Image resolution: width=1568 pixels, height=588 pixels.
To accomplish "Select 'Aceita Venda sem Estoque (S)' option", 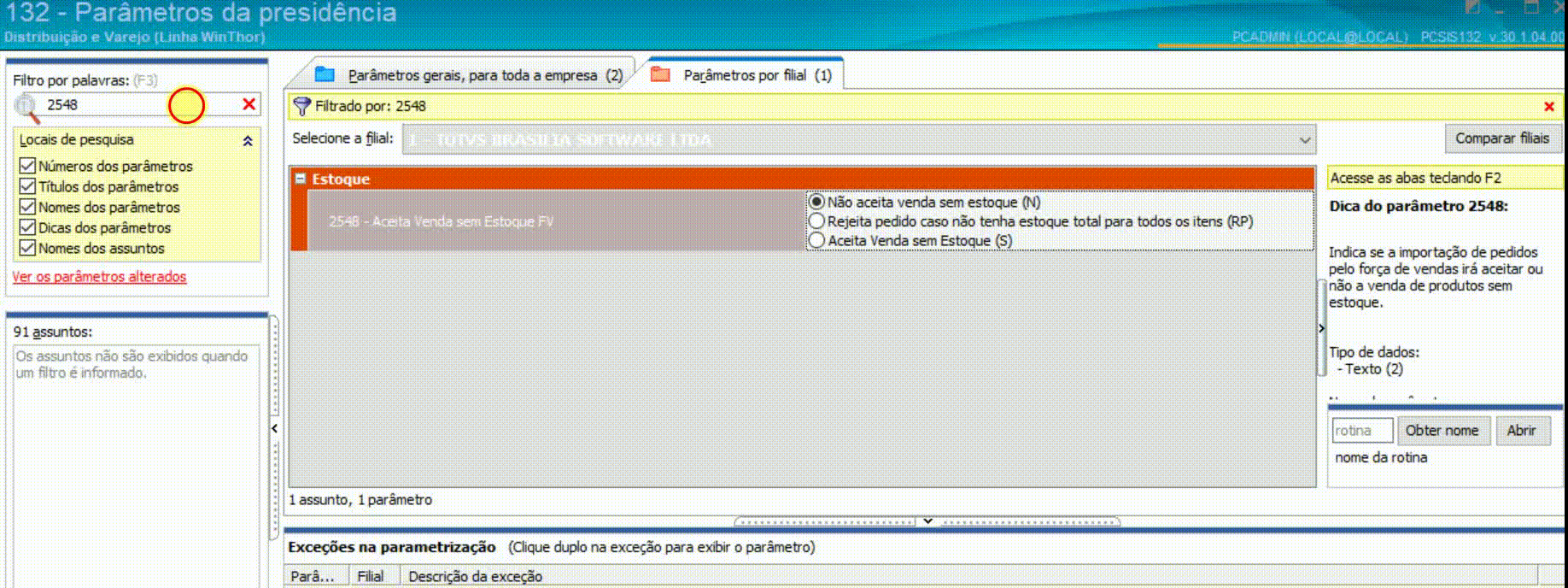I will 816,241.
